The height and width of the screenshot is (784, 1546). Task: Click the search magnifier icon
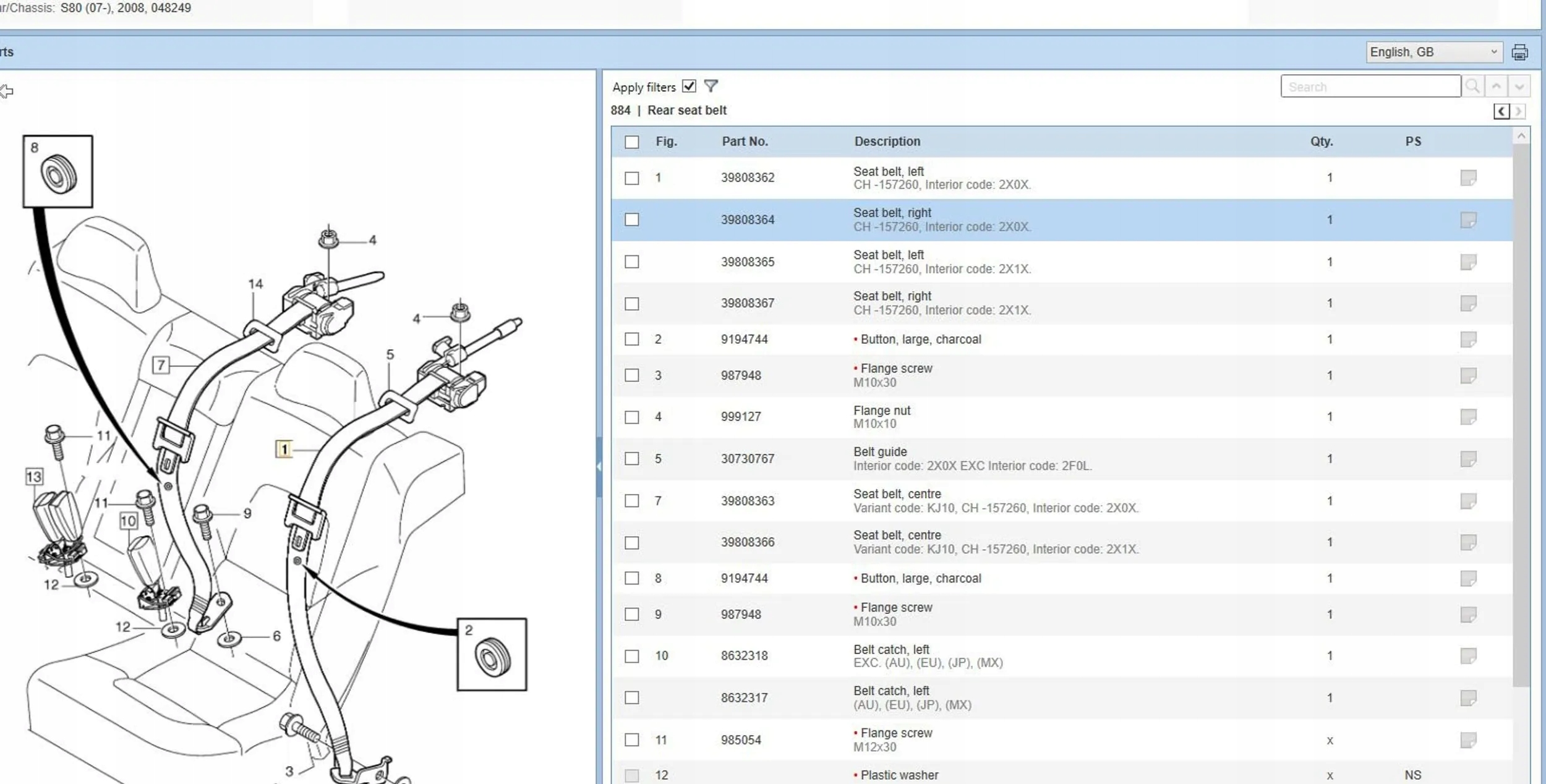[x=1472, y=87]
